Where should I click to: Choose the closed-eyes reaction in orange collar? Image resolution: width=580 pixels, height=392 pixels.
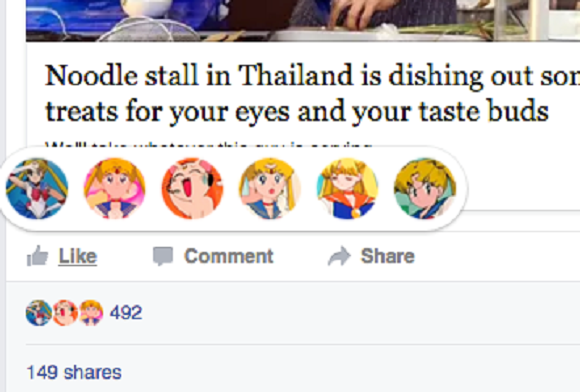click(348, 189)
